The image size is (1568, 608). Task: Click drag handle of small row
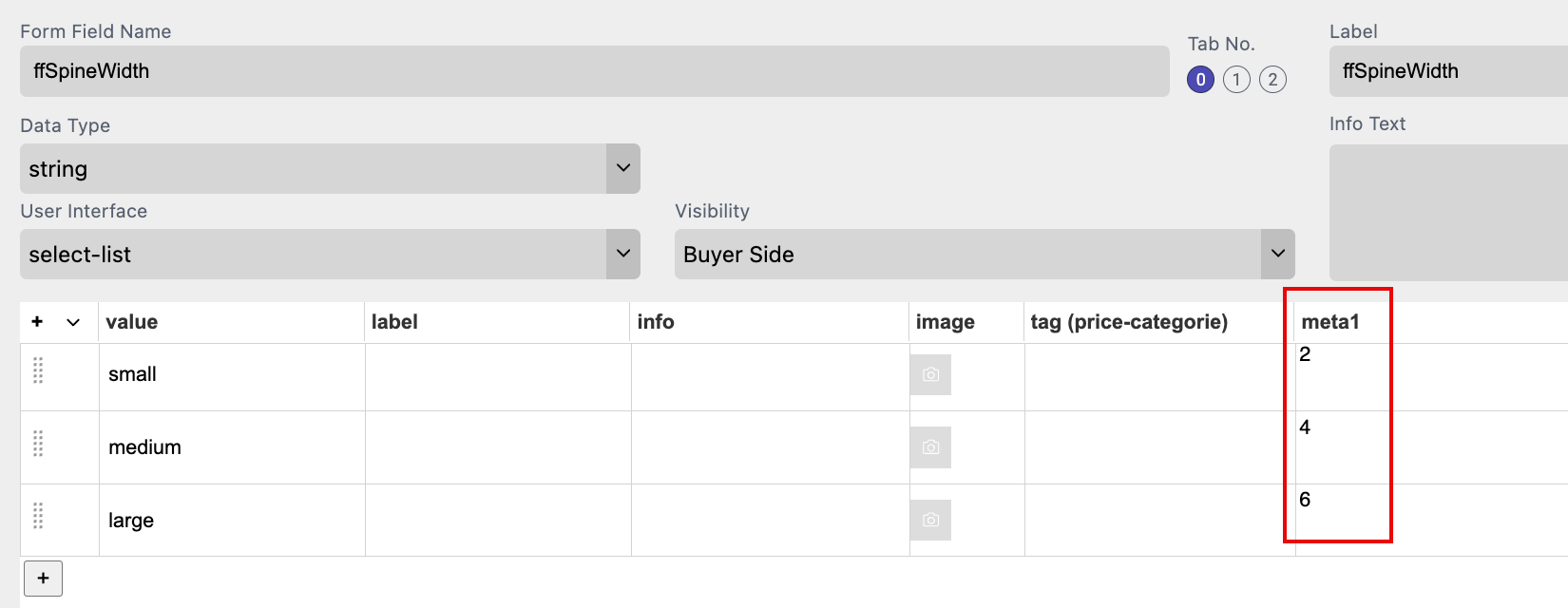coord(38,370)
